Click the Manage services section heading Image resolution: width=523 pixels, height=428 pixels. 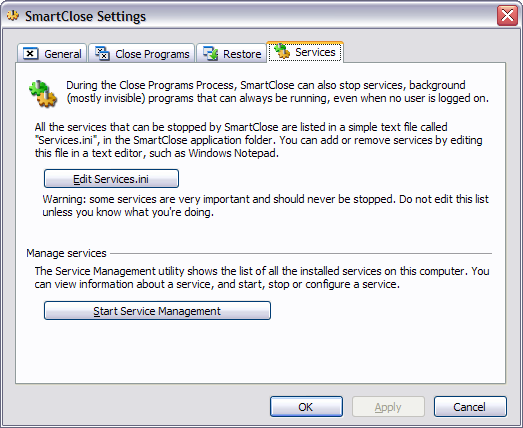coord(66,253)
